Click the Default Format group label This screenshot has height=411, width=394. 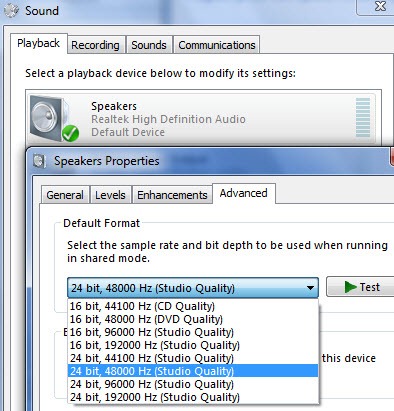[x=101, y=223]
